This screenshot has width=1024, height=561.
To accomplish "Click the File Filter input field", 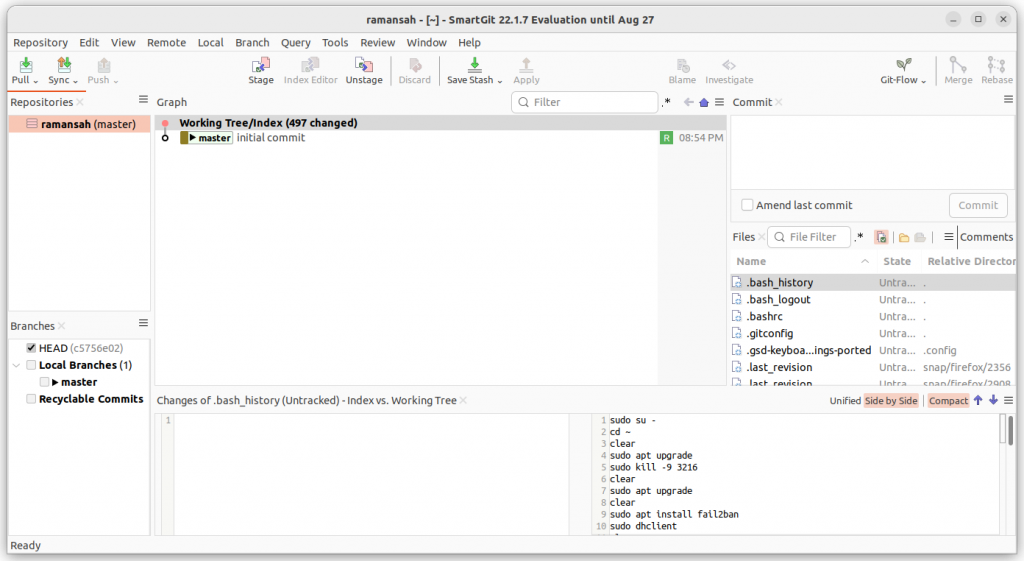I will pyautogui.click(x=810, y=237).
